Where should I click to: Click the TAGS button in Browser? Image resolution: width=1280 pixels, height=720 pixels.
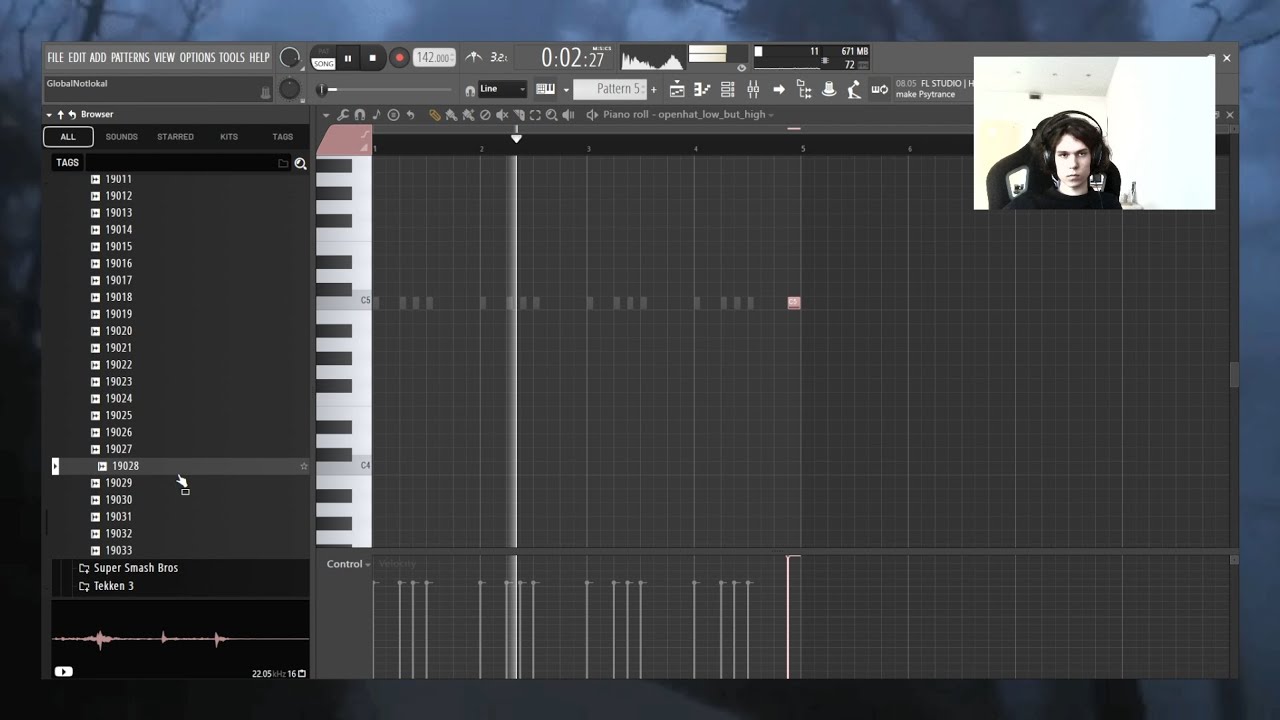[67, 163]
